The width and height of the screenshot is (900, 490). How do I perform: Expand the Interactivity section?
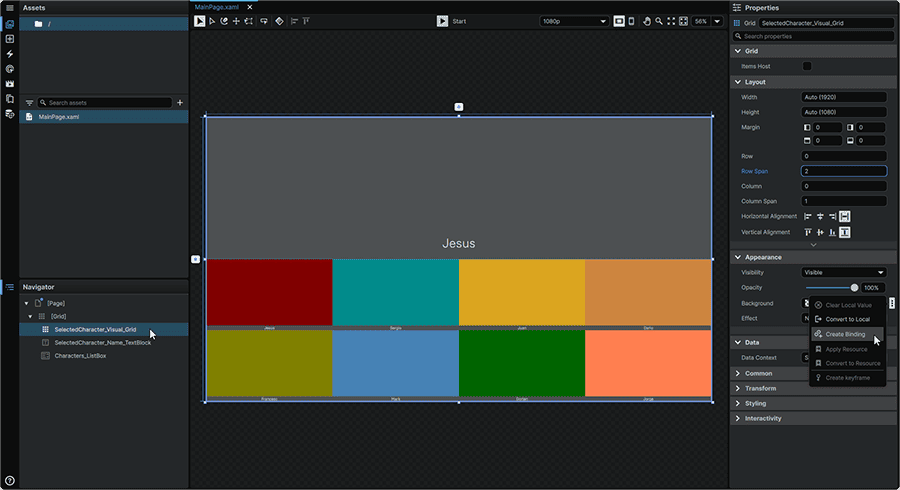pos(738,418)
